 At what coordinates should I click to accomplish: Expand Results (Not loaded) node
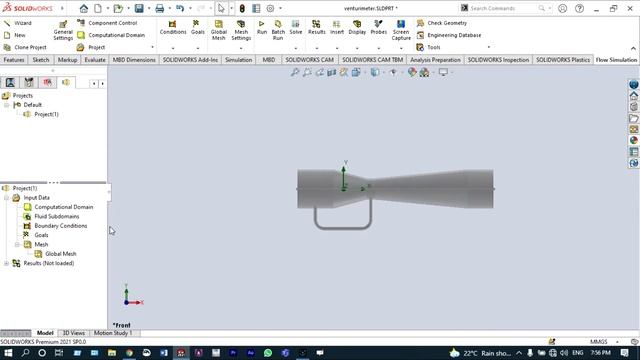[x=7, y=263]
